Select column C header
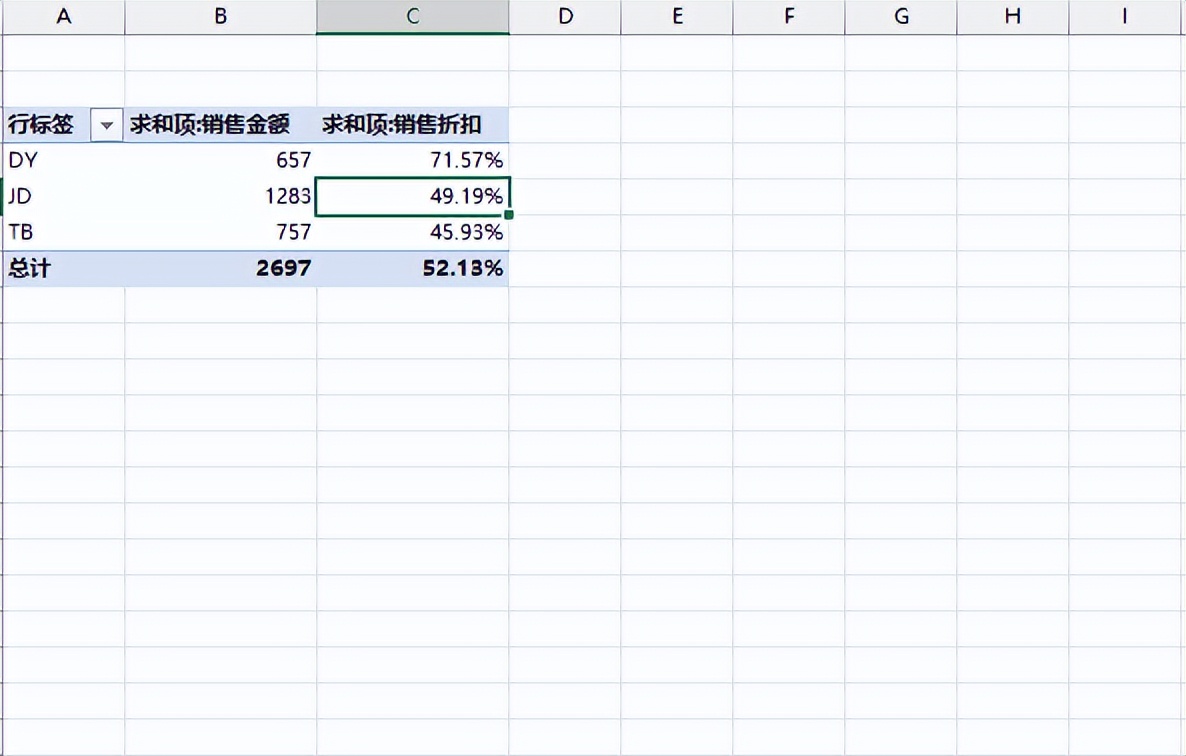The width and height of the screenshot is (1186, 756). pos(413,17)
